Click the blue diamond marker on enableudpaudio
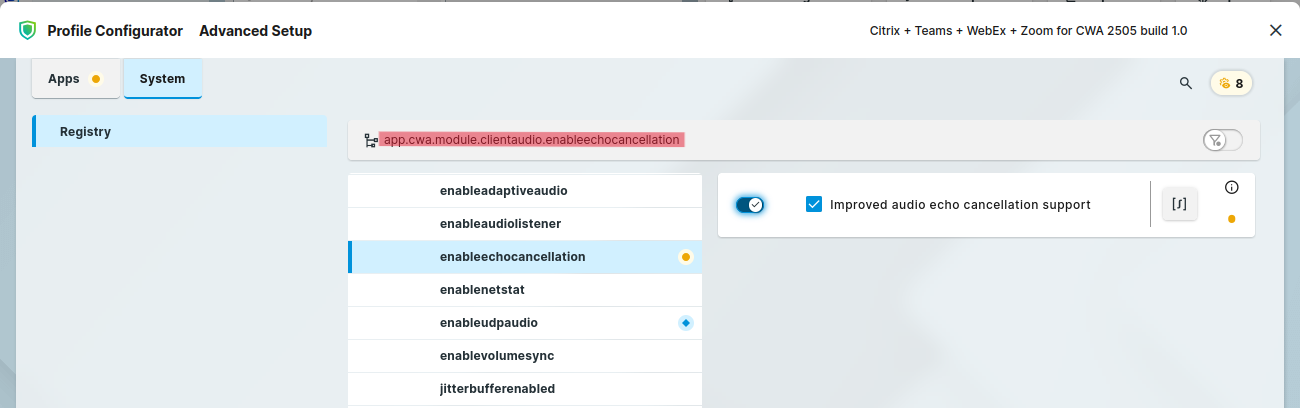Image resolution: width=1300 pixels, height=408 pixels. pyautogui.click(x=685, y=323)
